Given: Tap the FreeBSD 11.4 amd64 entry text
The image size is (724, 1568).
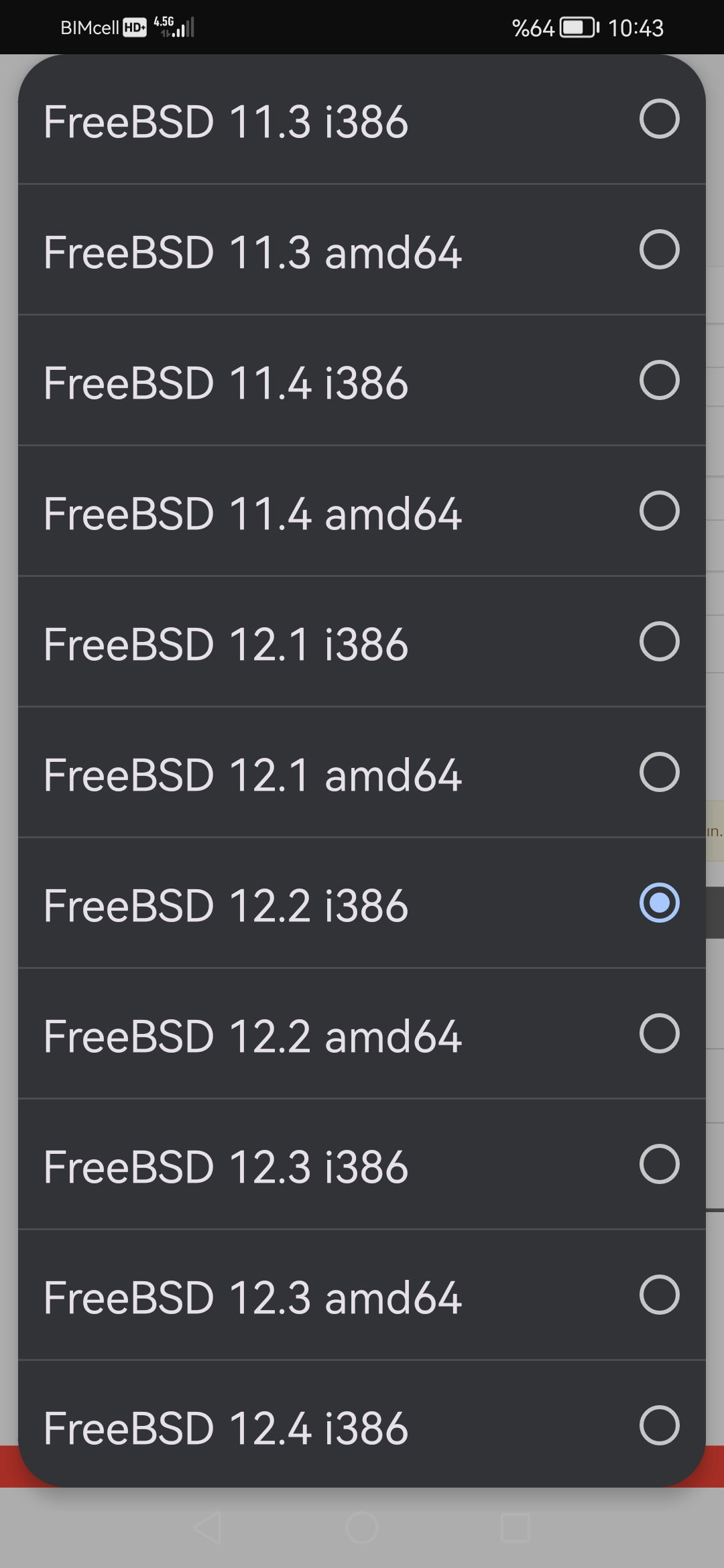Looking at the screenshot, I should tap(253, 514).
